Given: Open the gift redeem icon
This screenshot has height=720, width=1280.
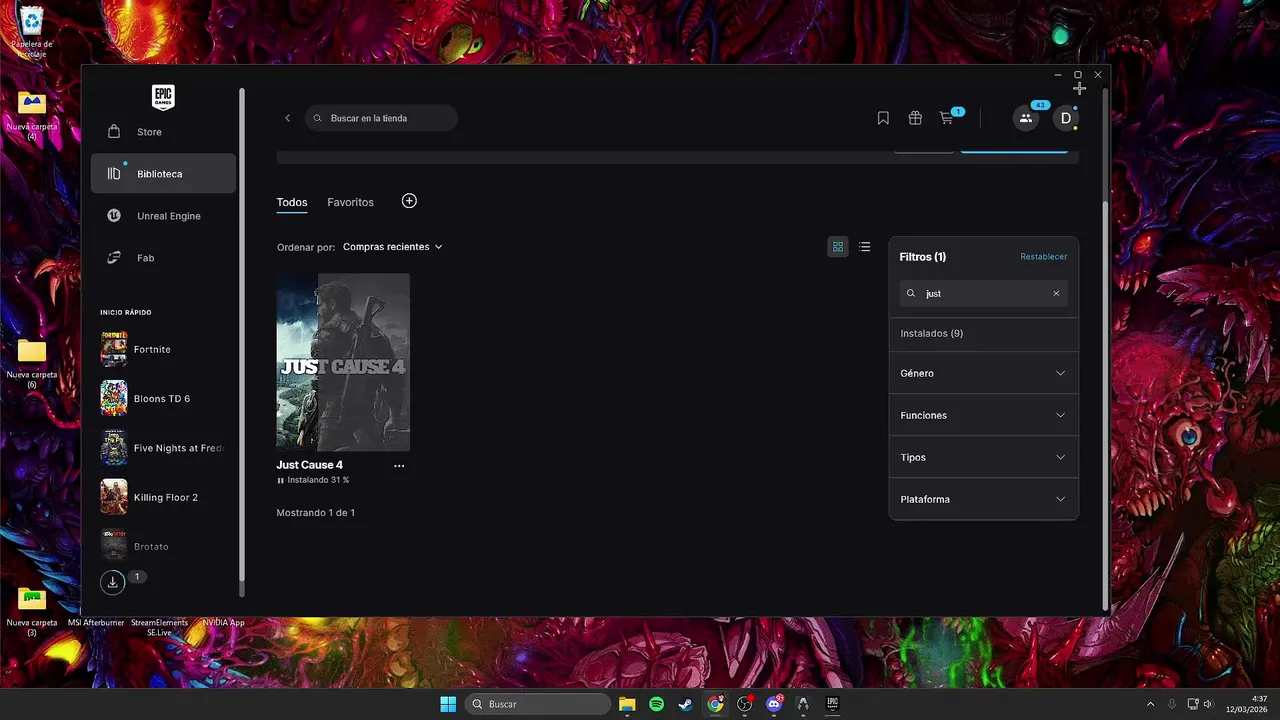Looking at the screenshot, I should [915, 118].
